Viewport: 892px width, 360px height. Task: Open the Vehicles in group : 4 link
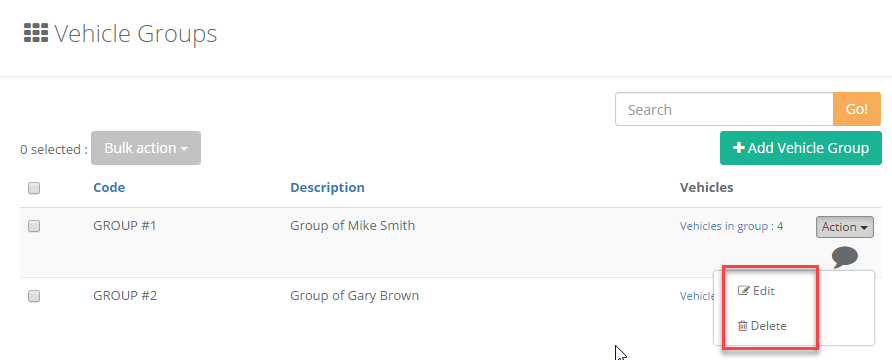click(731, 226)
